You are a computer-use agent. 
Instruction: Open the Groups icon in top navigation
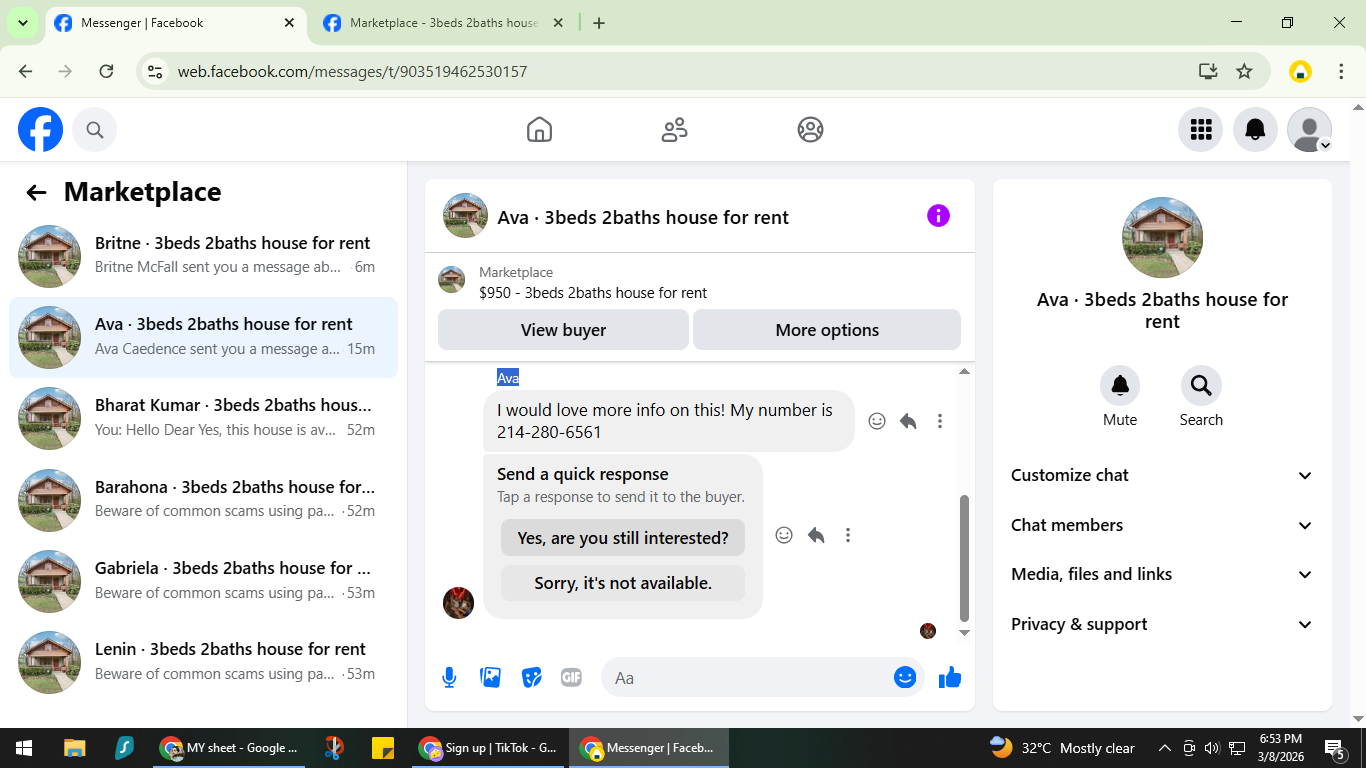pyautogui.click(x=810, y=129)
